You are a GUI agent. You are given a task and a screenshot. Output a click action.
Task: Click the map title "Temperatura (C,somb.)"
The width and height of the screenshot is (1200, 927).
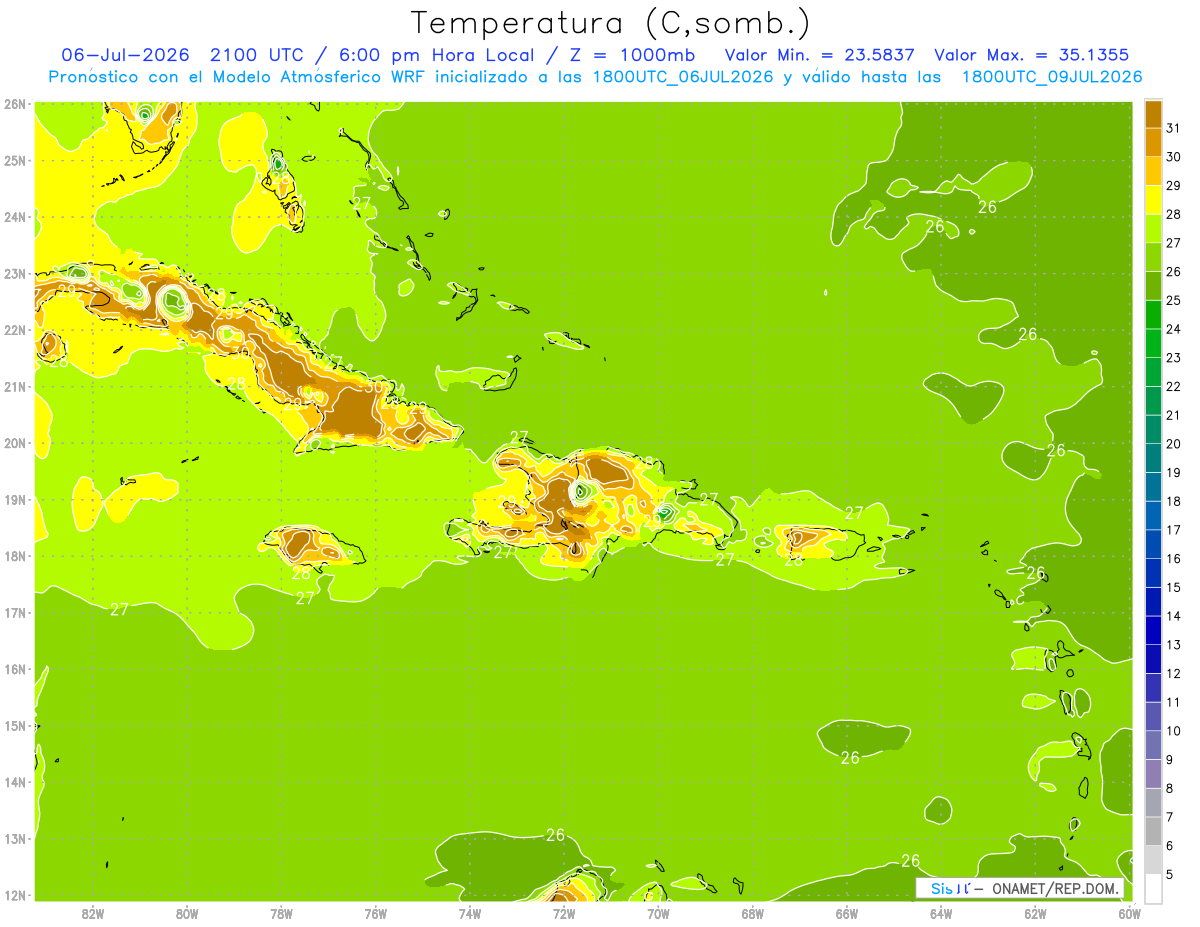click(x=610, y=22)
